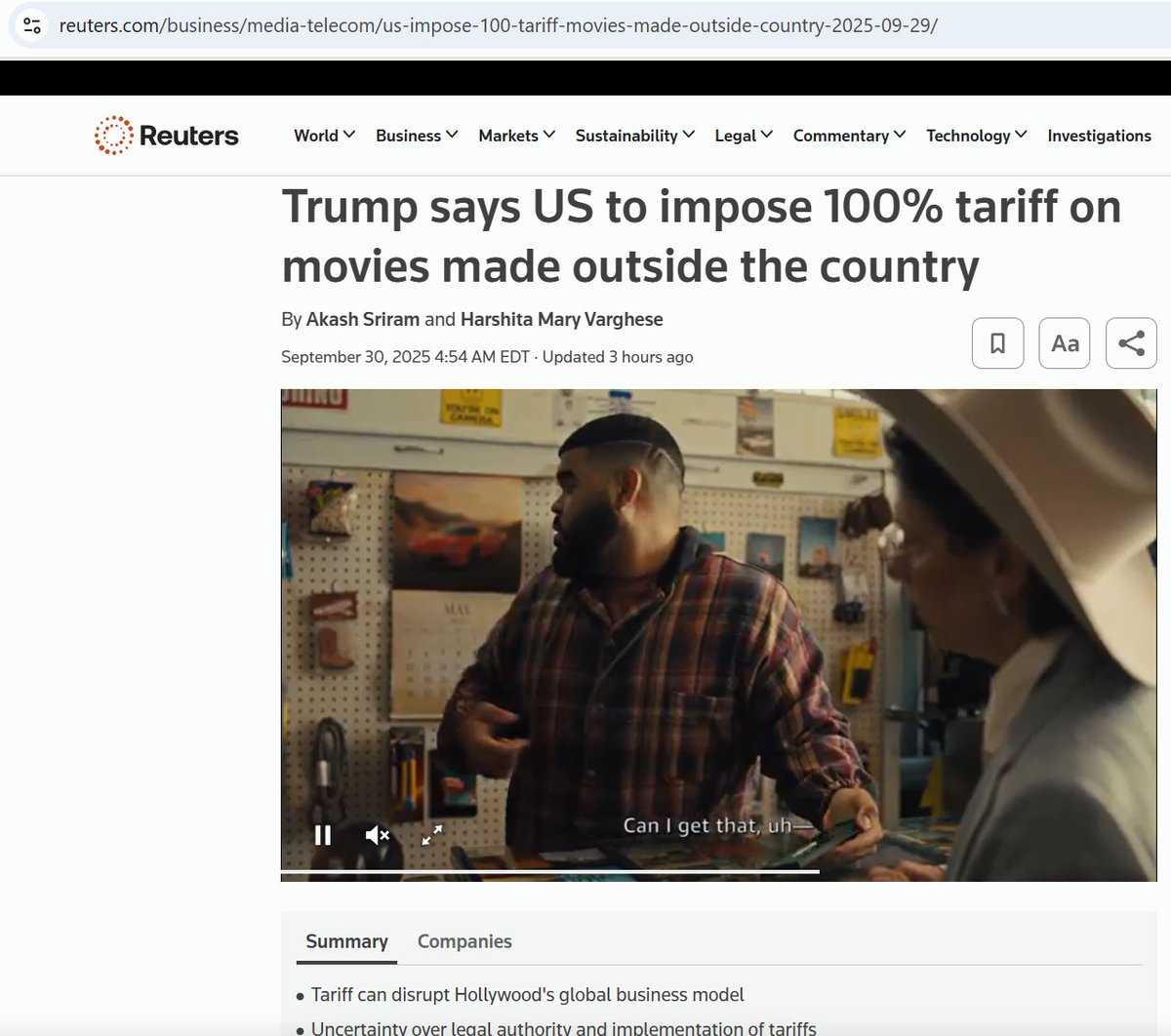Click the Reuters logo icon
The image size is (1171, 1036).
click(x=113, y=136)
